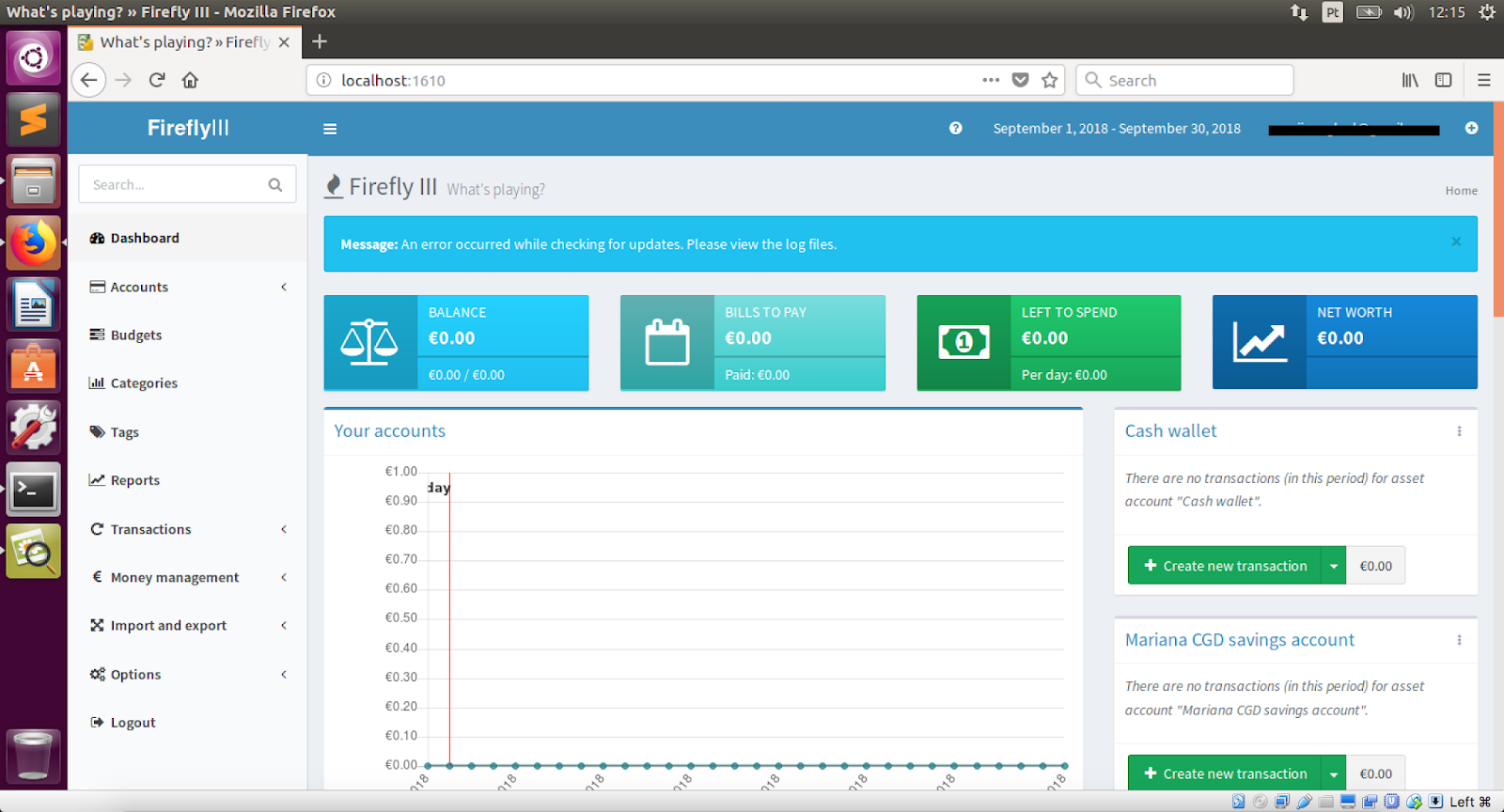This screenshot has height=812, width=1504.
Task: Toggle the sidebar hamburger menu
Action: 330,129
